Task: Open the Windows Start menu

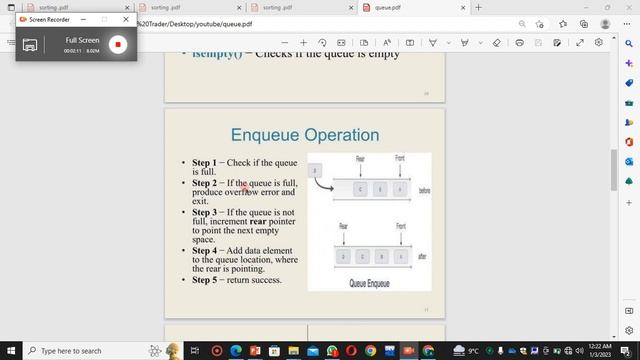Action: pos(11,351)
